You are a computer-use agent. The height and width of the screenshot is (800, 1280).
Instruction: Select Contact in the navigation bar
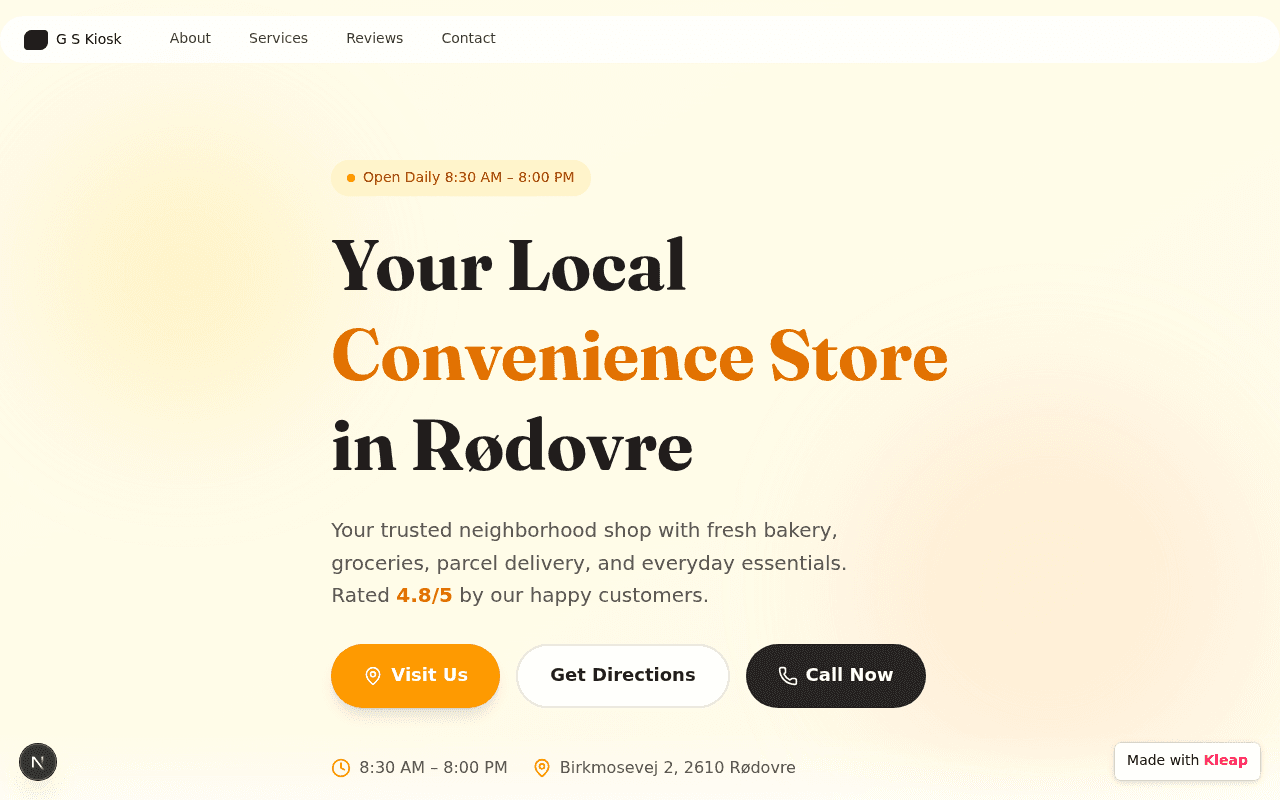click(x=468, y=38)
